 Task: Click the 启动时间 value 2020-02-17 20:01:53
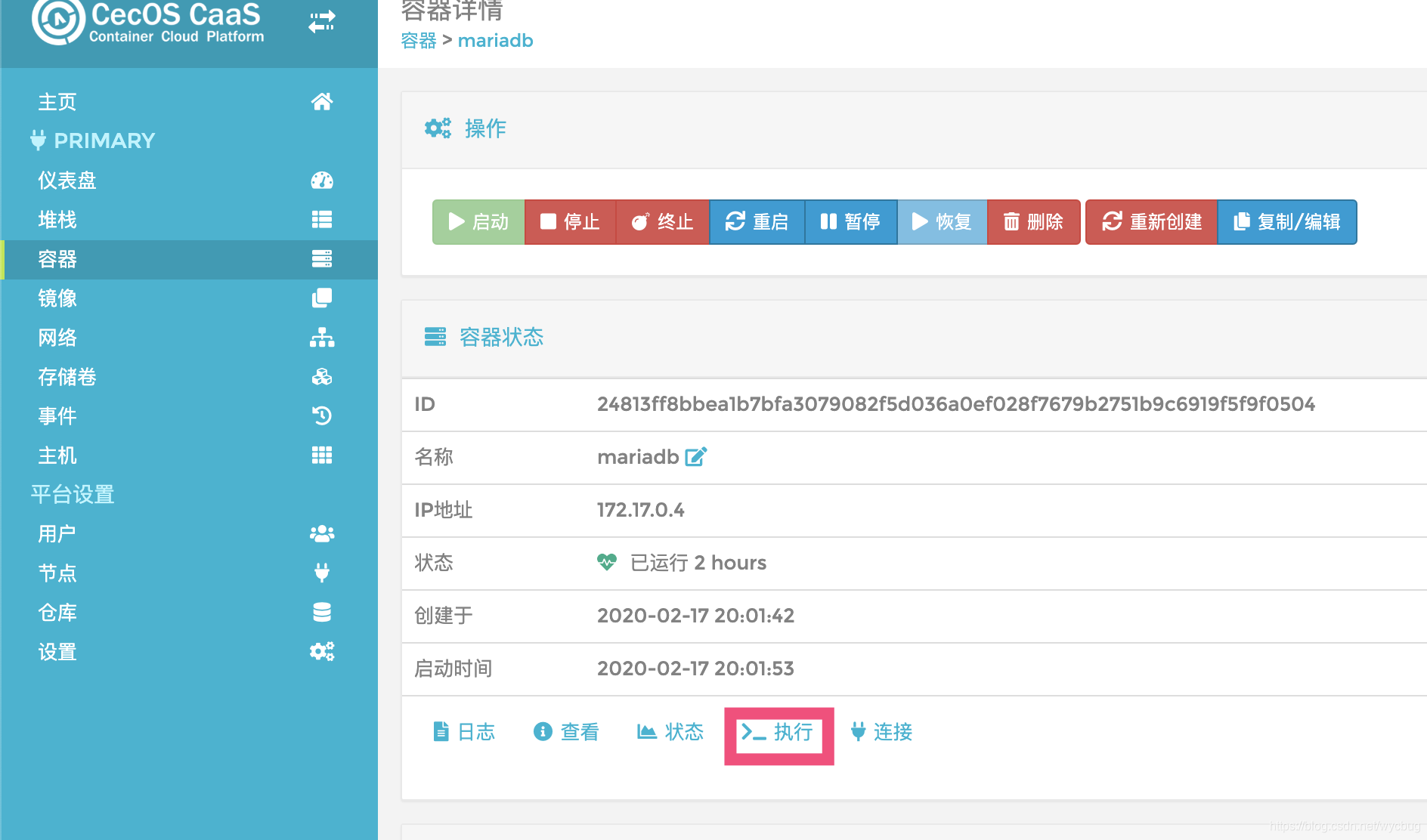[x=695, y=669]
